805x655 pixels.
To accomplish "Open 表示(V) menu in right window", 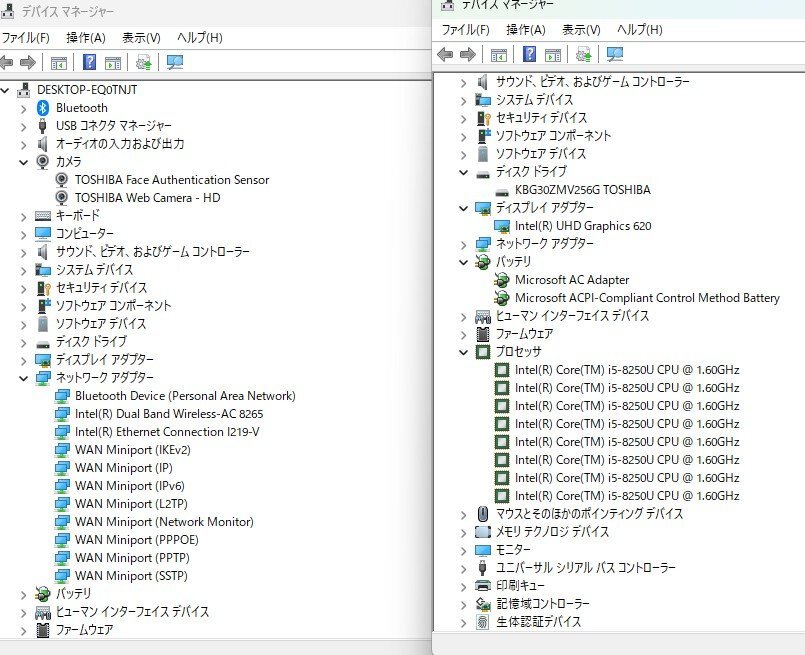I will [581, 29].
